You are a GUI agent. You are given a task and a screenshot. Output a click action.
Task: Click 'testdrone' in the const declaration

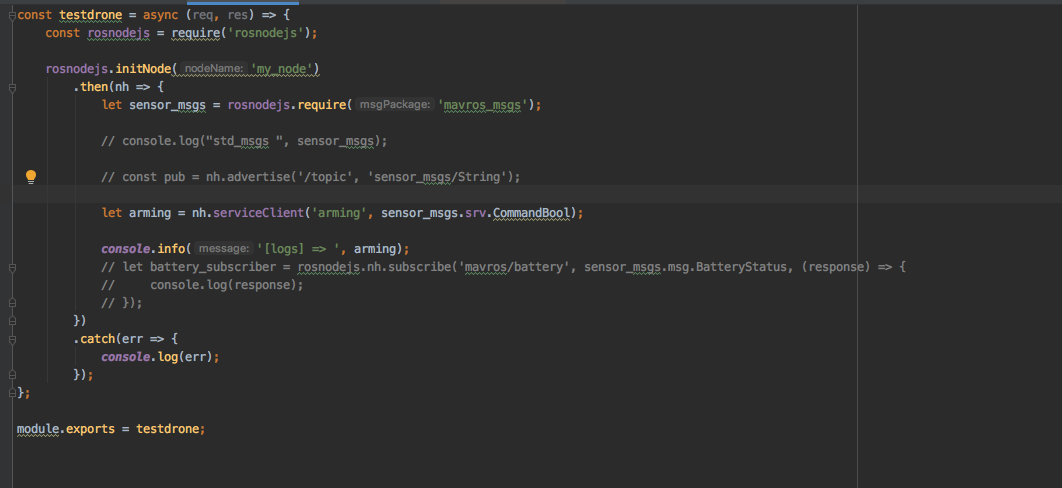coord(91,15)
